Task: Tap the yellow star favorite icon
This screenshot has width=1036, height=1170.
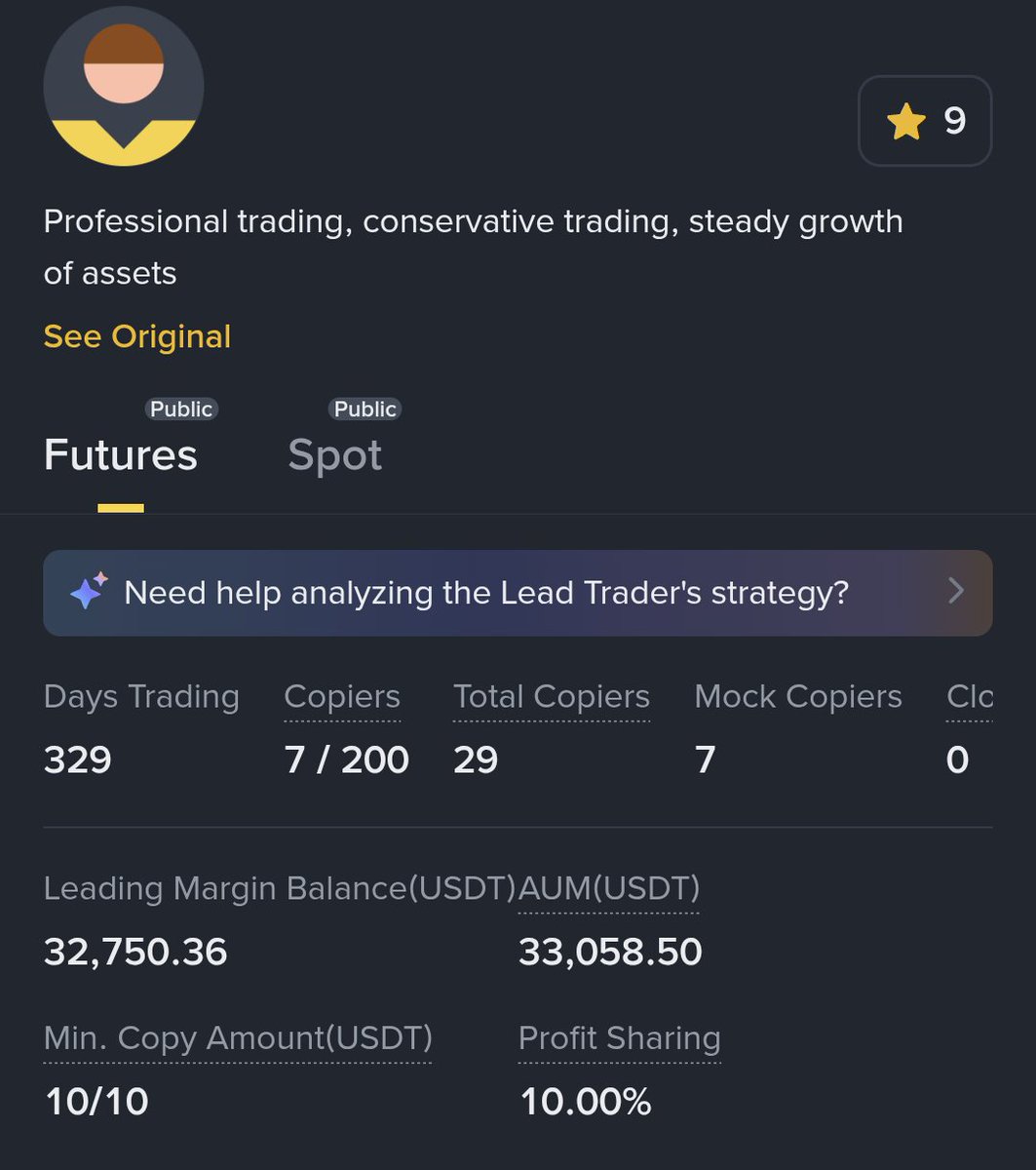Action: (x=905, y=122)
